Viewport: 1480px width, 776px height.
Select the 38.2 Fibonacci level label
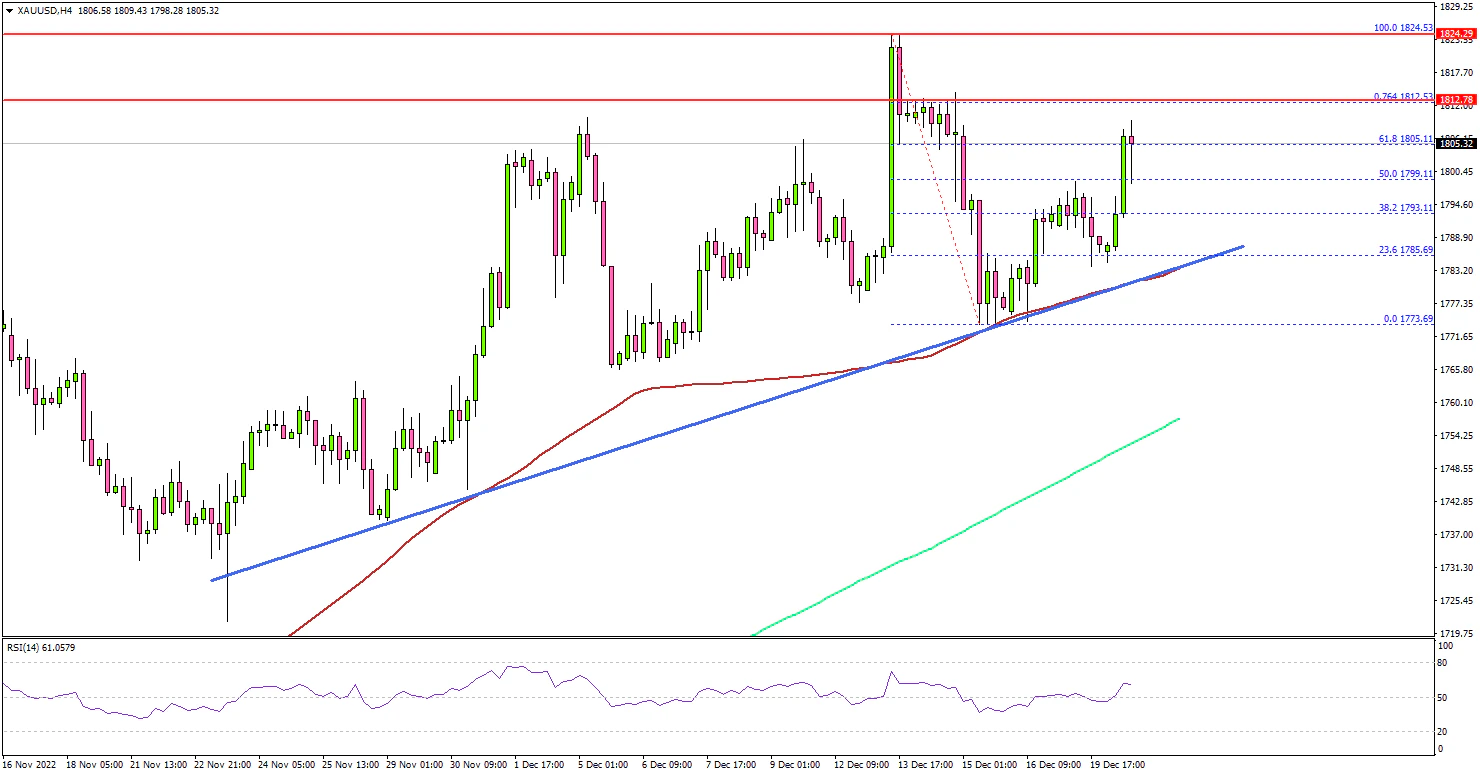1406,207
